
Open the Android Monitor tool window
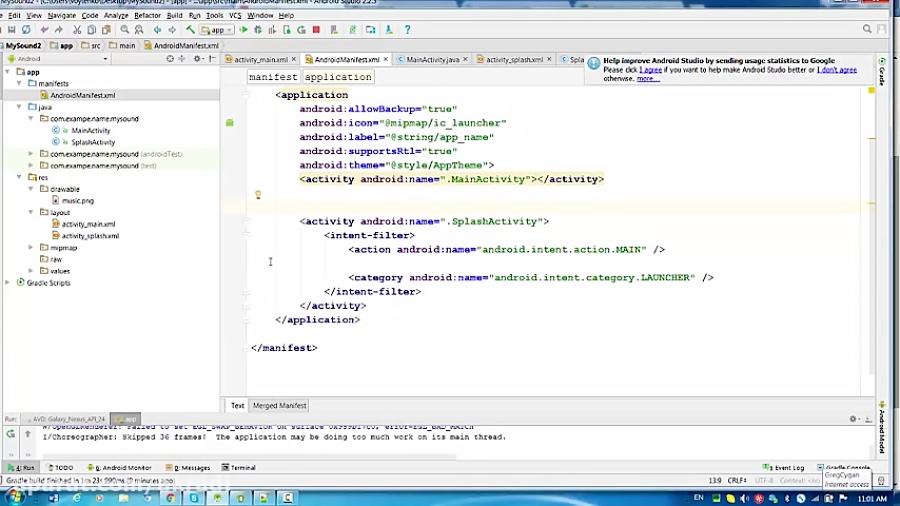(x=119, y=468)
